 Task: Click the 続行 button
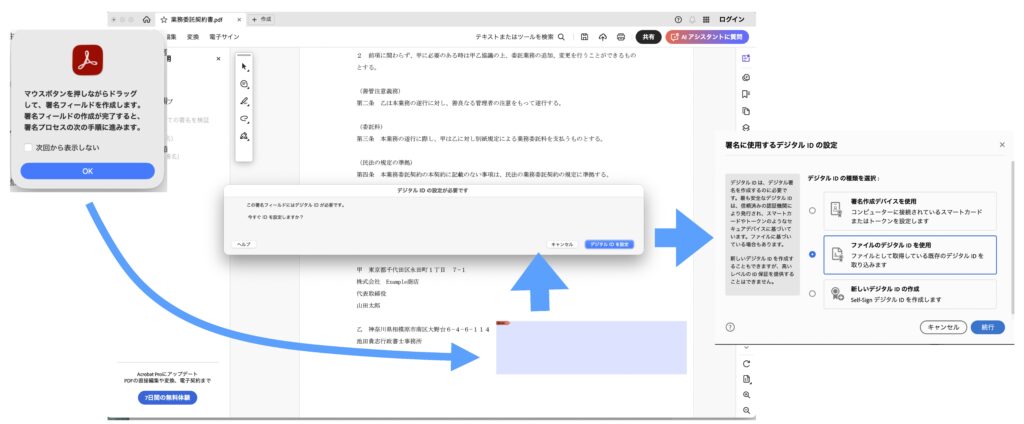tap(987, 327)
